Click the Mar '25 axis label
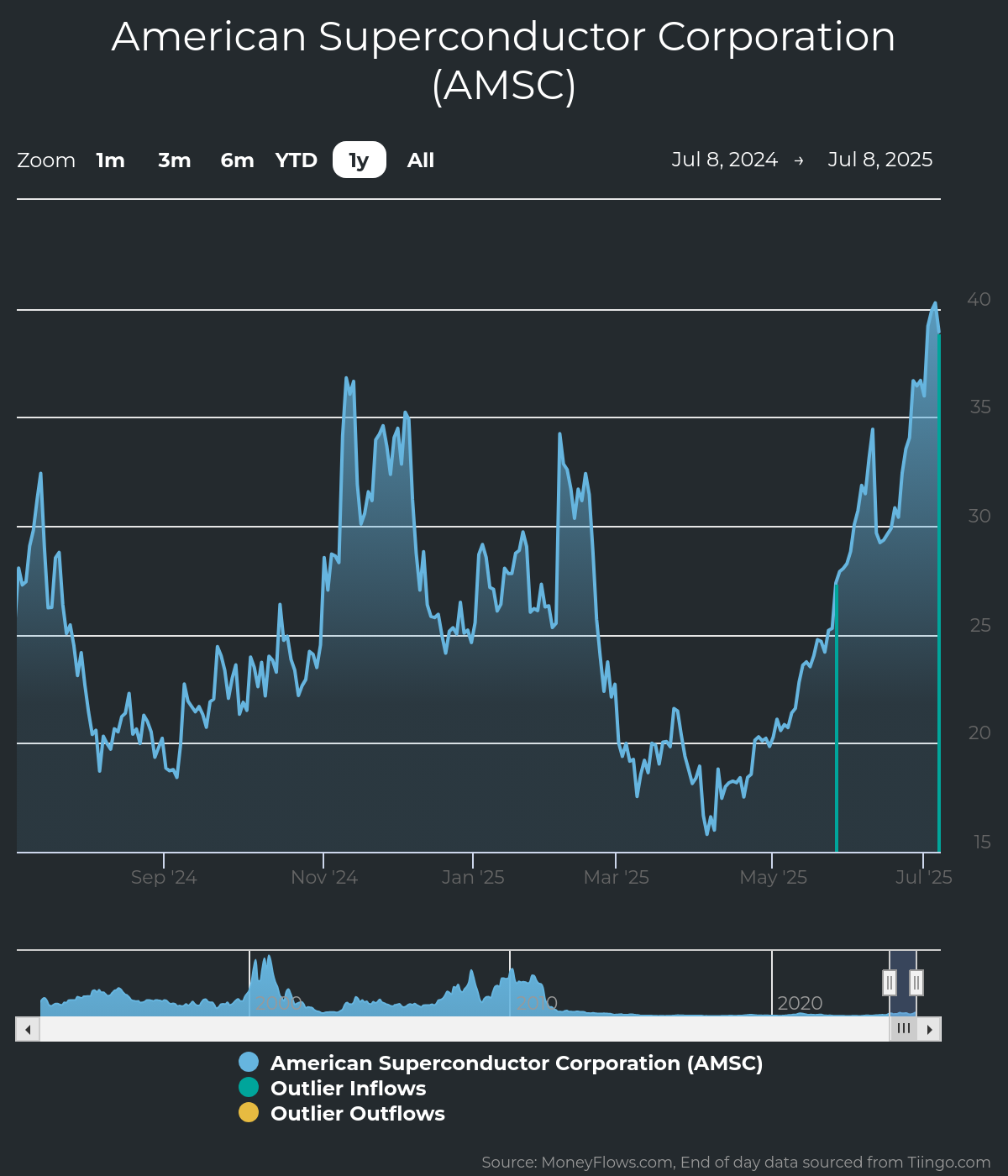 (x=617, y=878)
